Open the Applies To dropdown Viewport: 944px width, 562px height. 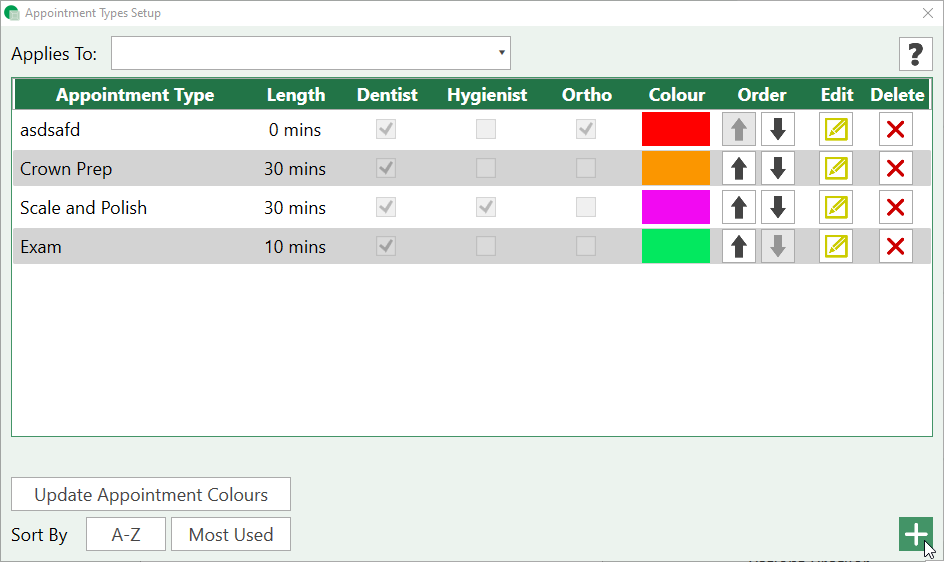(311, 53)
